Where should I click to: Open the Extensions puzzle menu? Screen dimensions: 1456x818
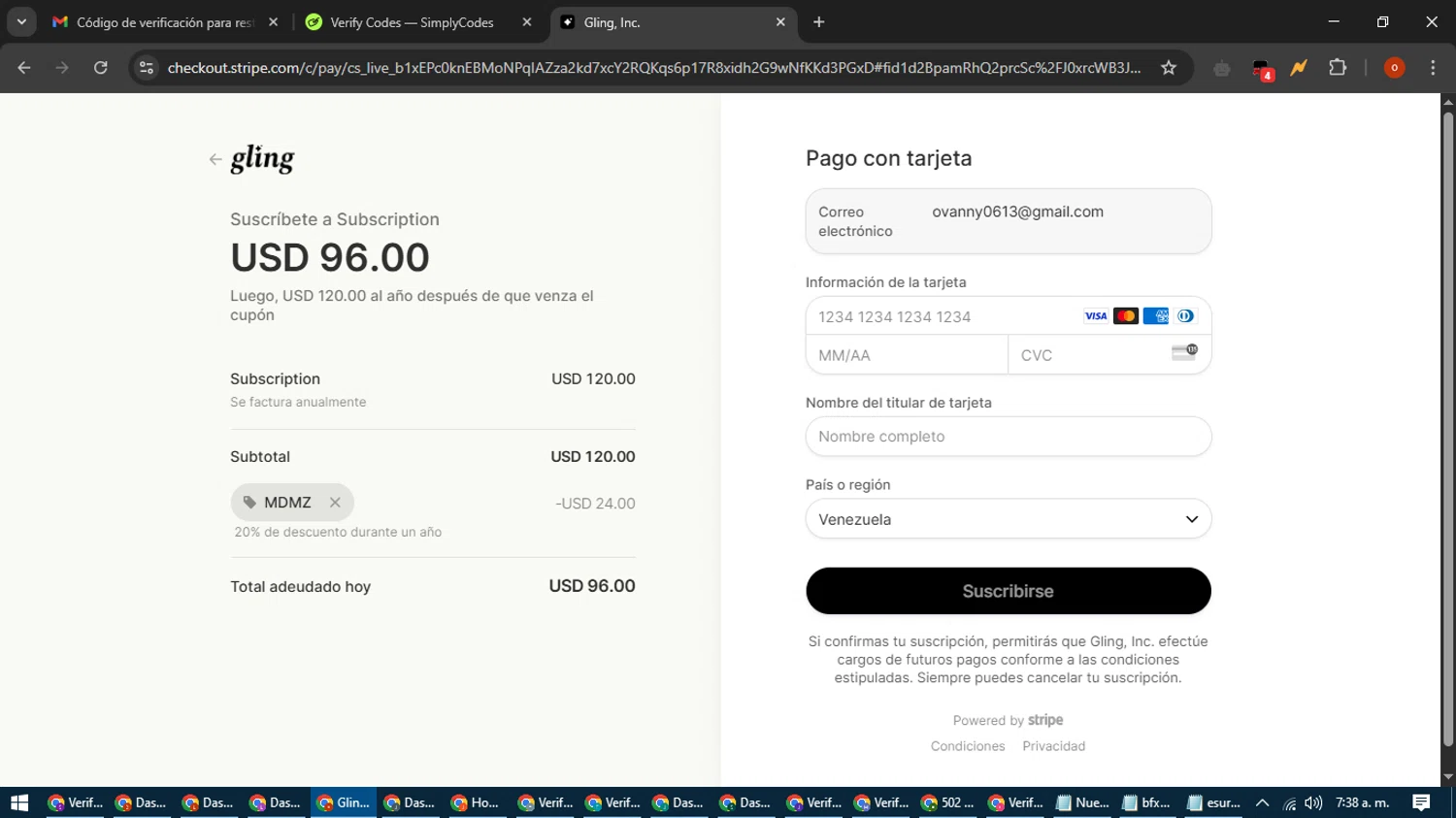[1338, 68]
